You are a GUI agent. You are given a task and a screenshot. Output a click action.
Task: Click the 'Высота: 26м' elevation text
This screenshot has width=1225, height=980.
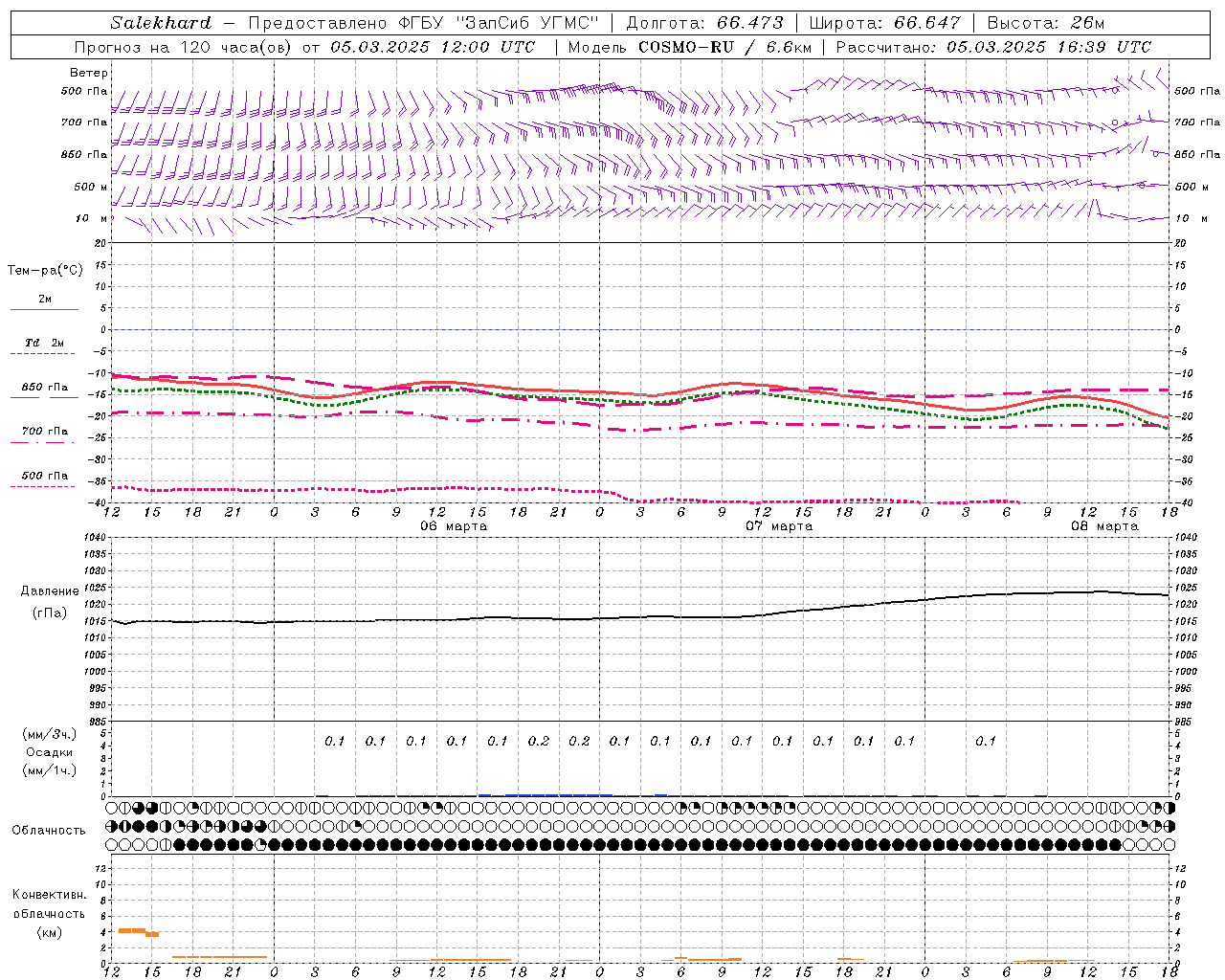pos(1045,23)
